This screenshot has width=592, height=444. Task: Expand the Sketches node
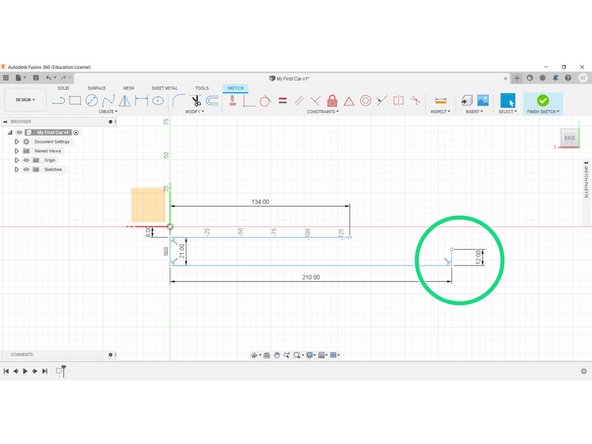17,170
